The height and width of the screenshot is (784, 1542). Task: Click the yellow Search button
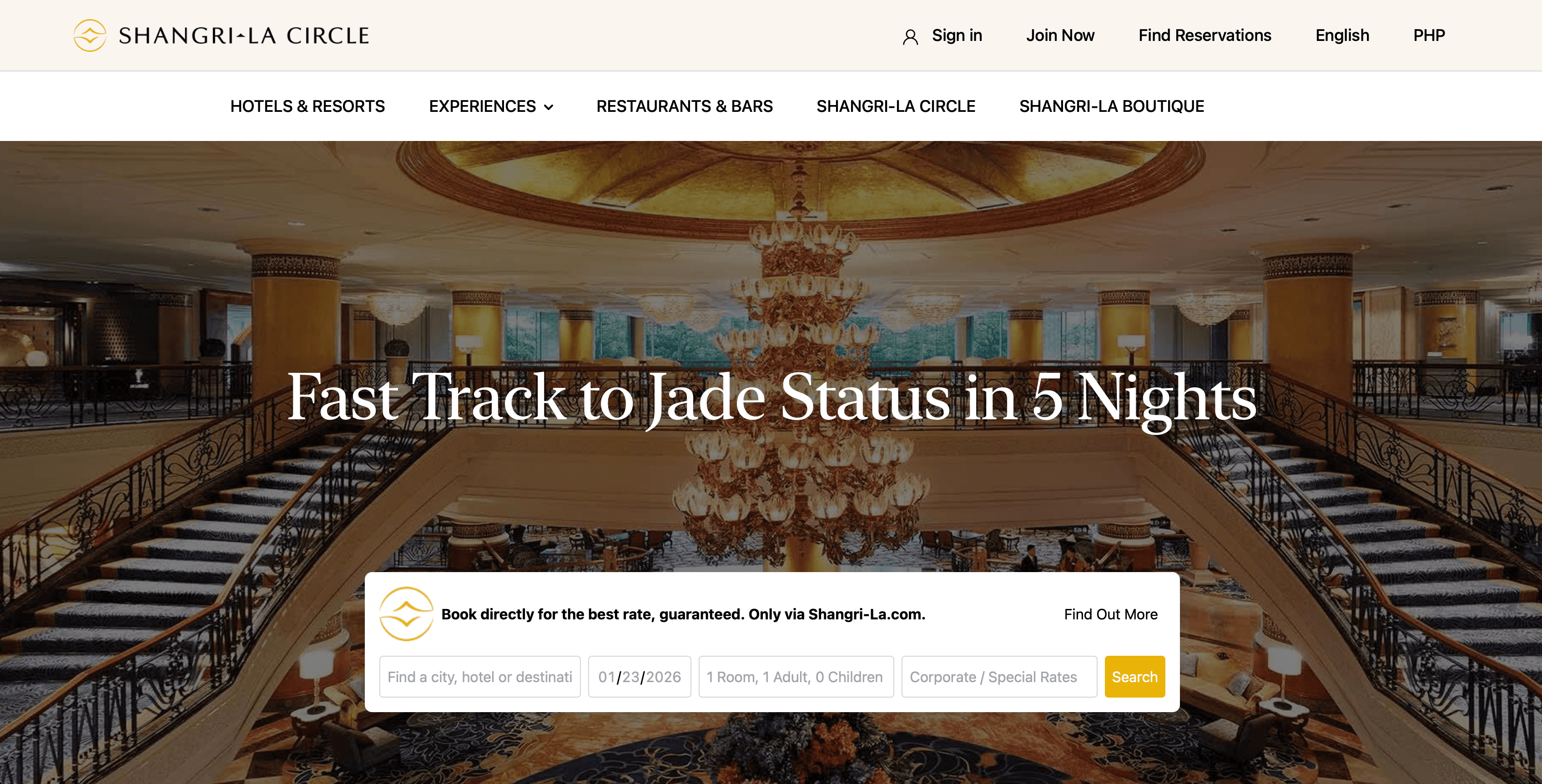pos(1134,676)
